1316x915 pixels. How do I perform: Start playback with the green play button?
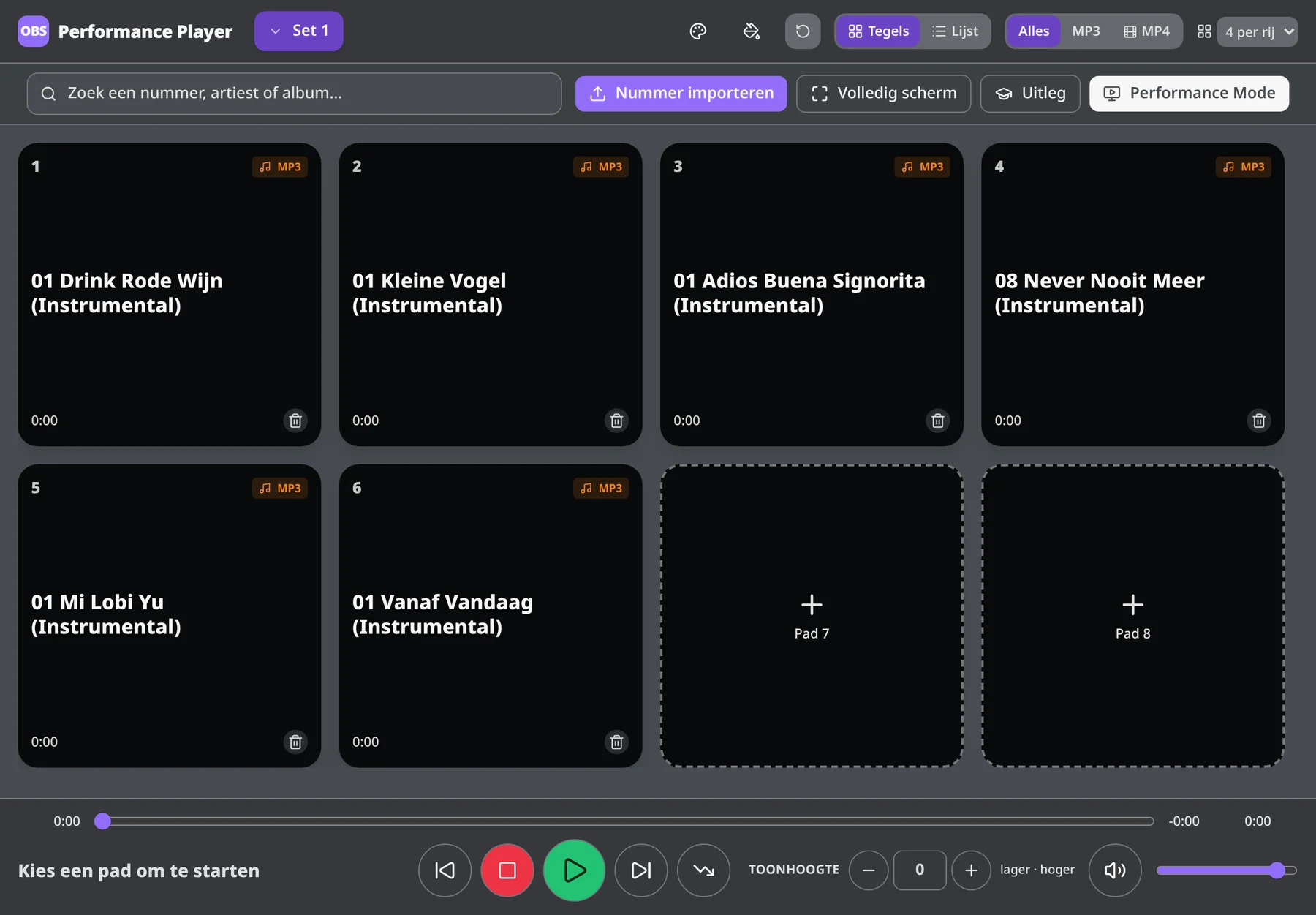pos(574,870)
